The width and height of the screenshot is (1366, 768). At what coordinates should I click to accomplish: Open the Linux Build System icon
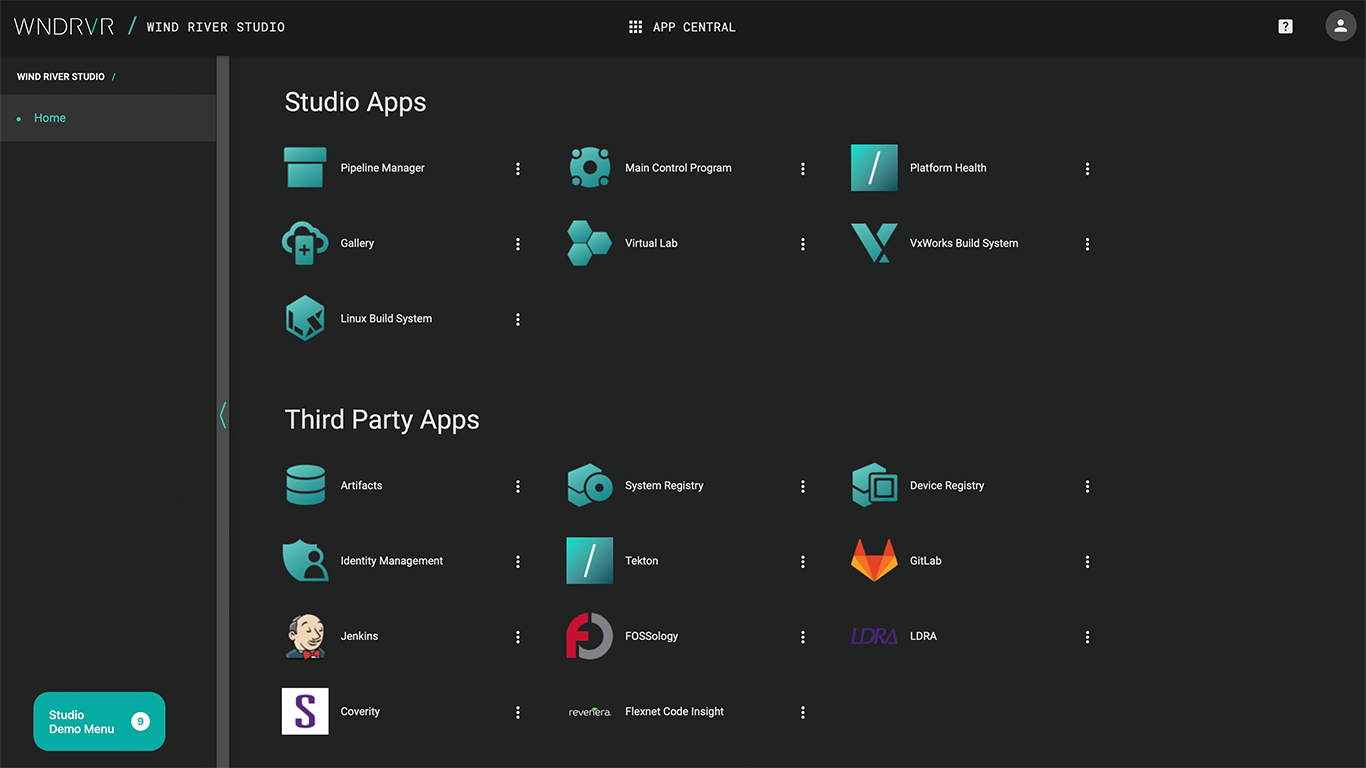point(305,318)
